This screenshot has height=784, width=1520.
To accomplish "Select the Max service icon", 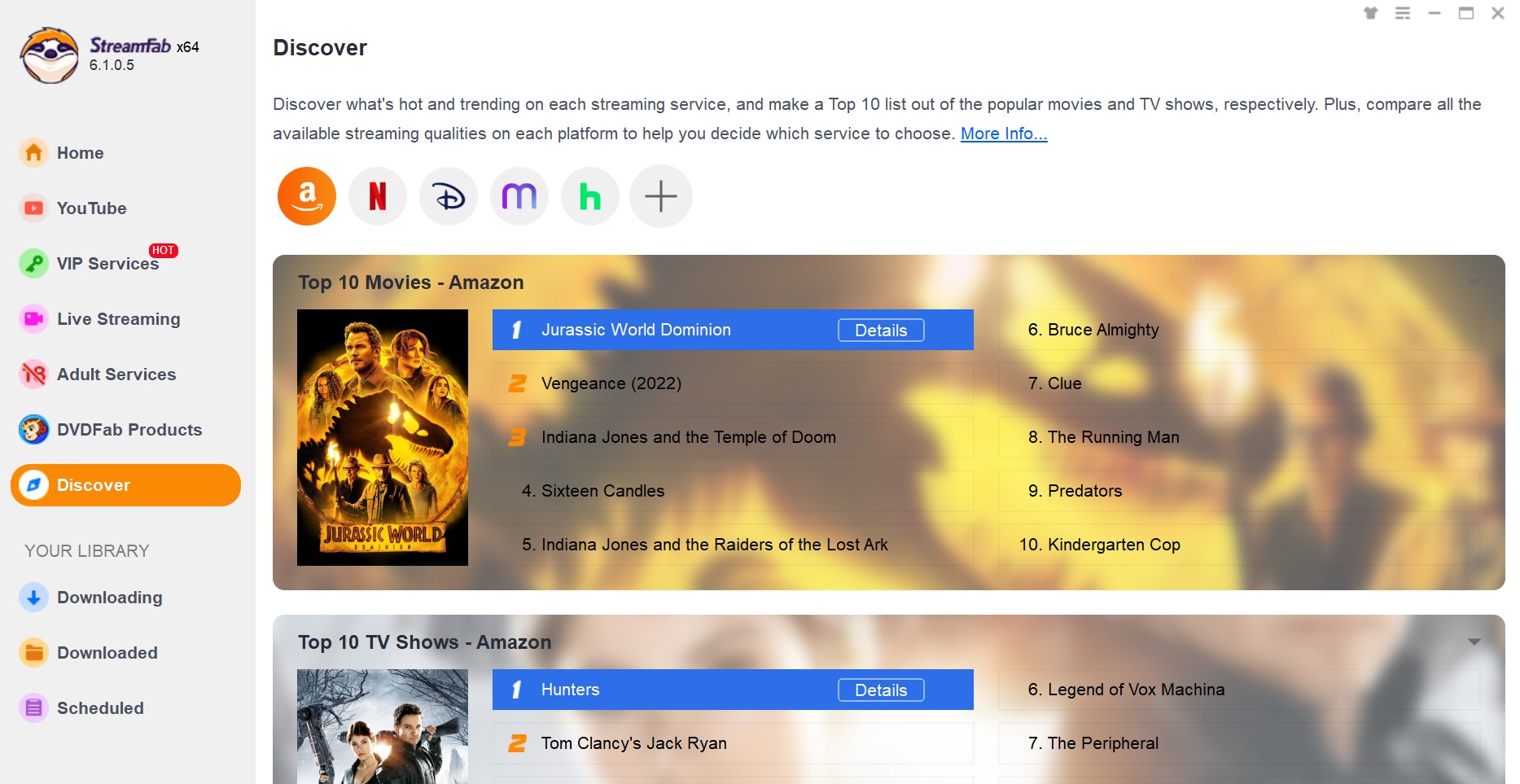I will coord(519,196).
